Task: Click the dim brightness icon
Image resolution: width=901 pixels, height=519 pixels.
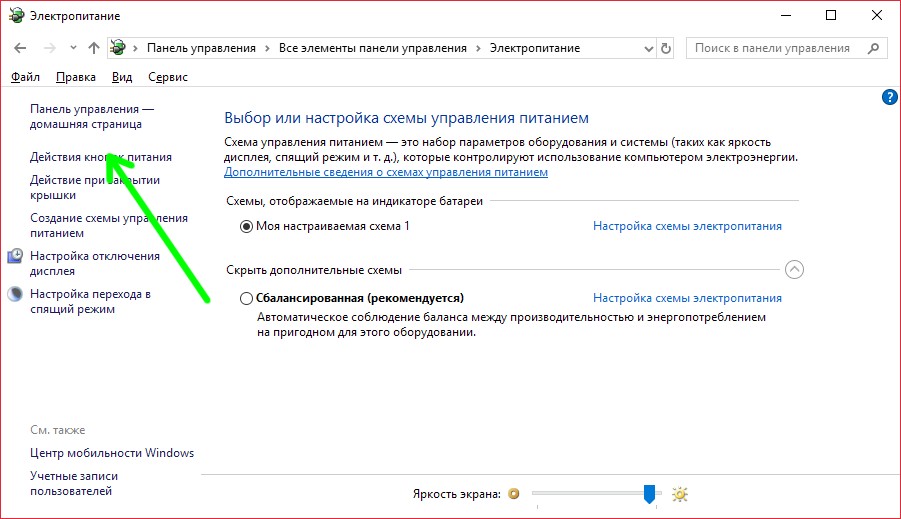Action: (x=514, y=494)
